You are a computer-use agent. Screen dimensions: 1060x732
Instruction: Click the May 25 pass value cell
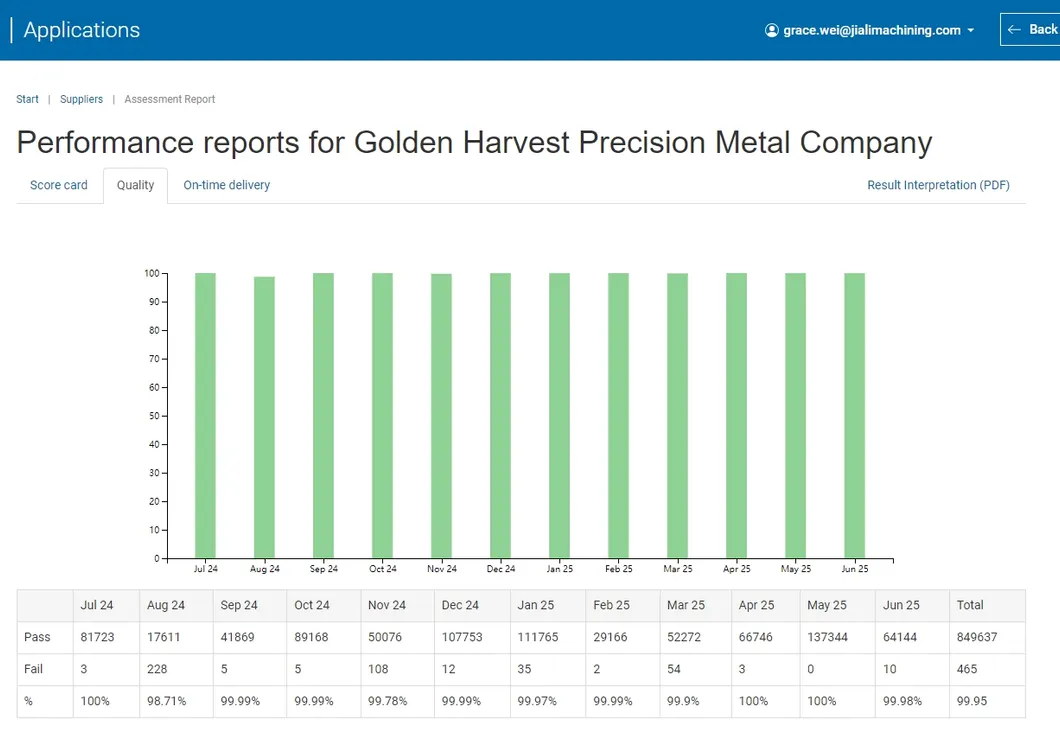pyautogui.click(x=827, y=637)
